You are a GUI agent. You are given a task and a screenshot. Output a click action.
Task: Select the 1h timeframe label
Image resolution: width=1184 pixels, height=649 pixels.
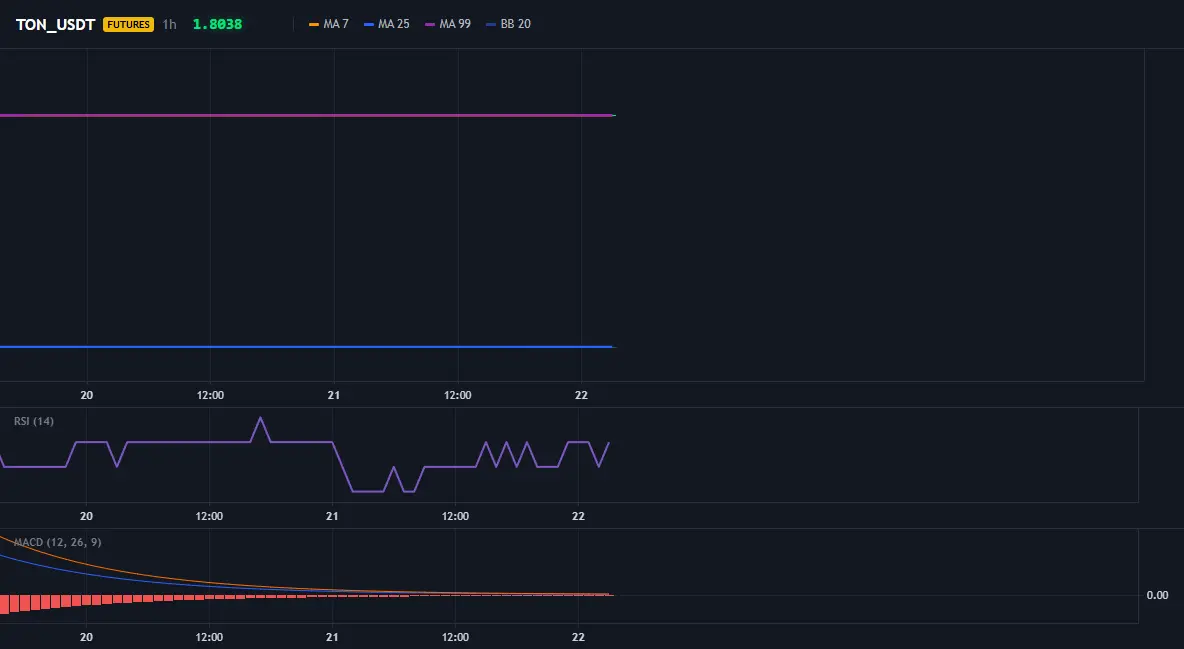point(169,24)
